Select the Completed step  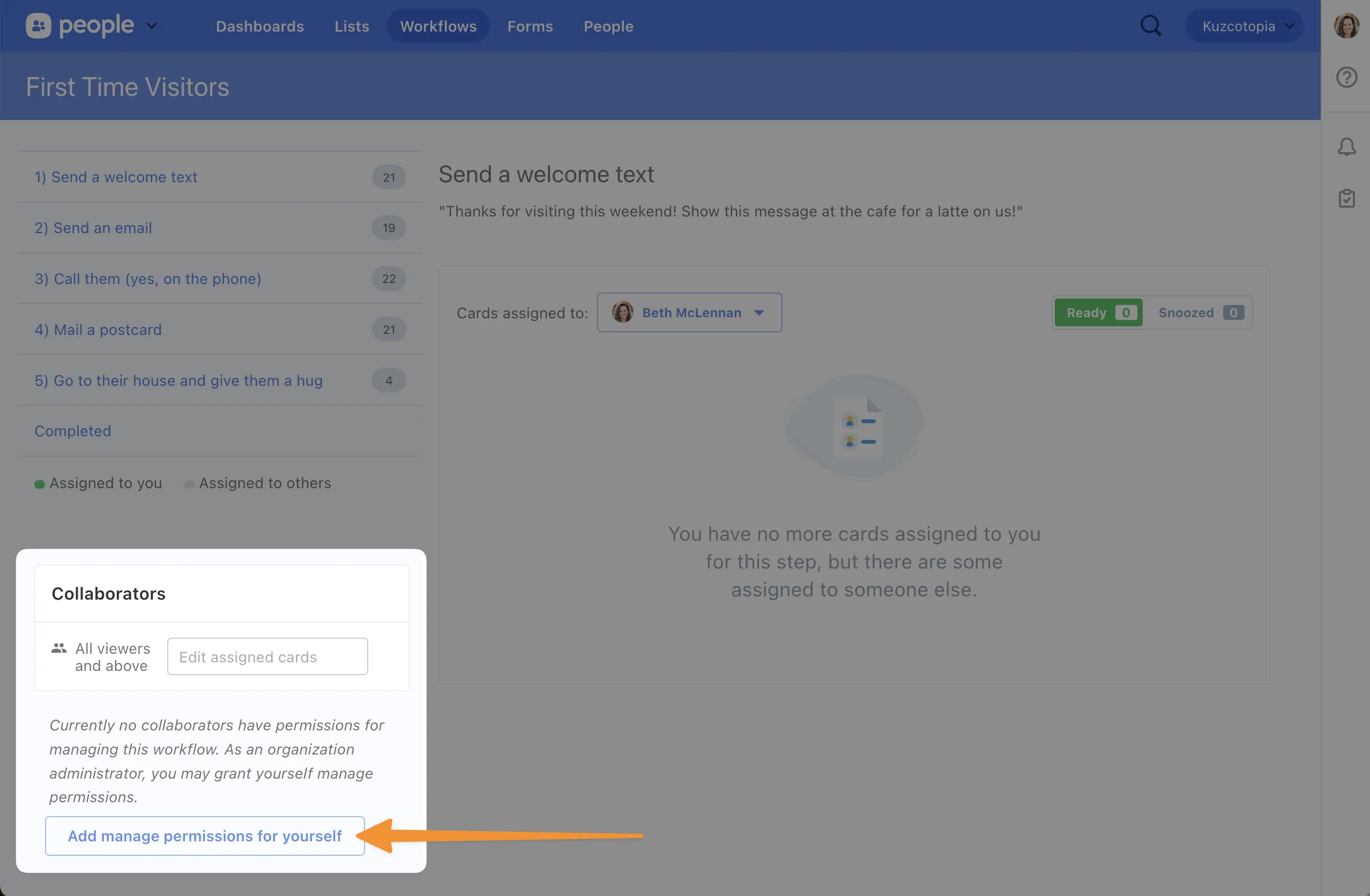click(73, 431)
